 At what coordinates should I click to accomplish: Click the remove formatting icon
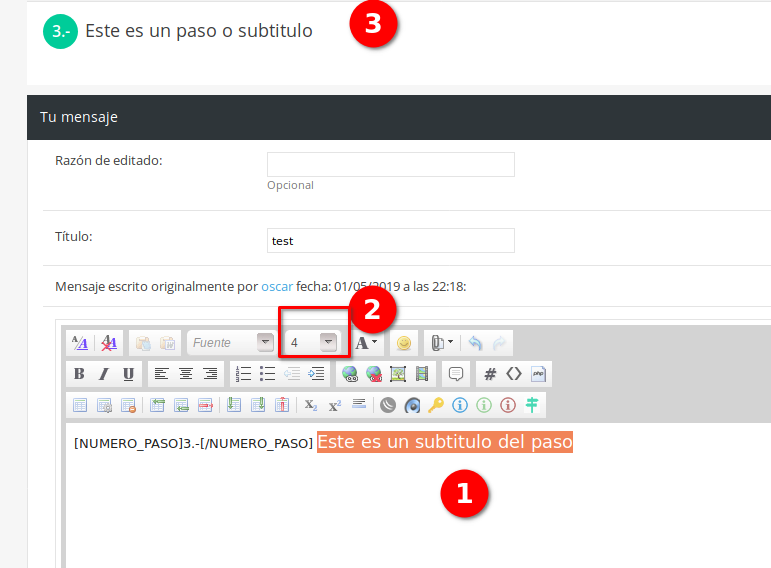[x=109, y=342]
